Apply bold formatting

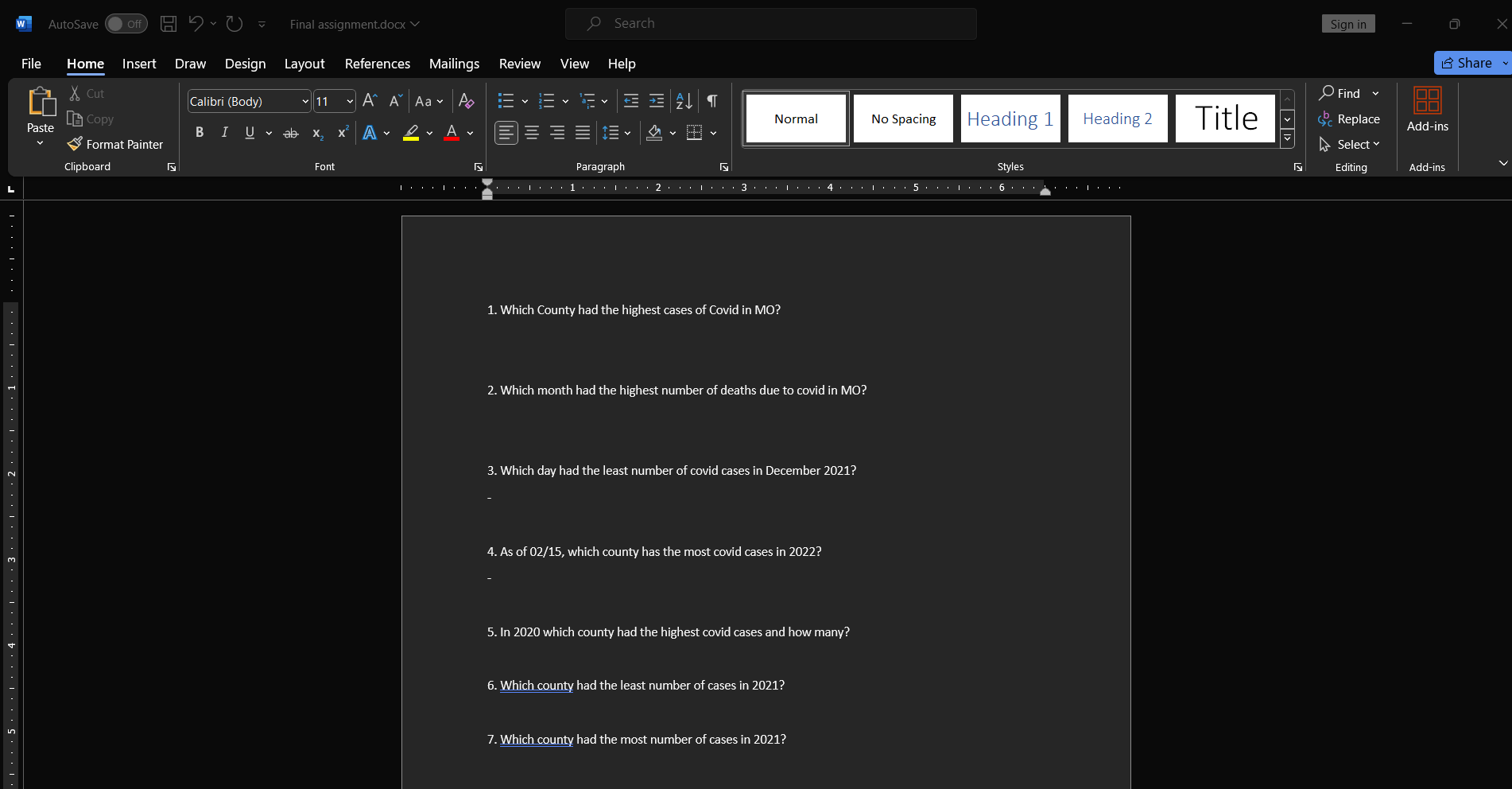(x=200, y=132)
